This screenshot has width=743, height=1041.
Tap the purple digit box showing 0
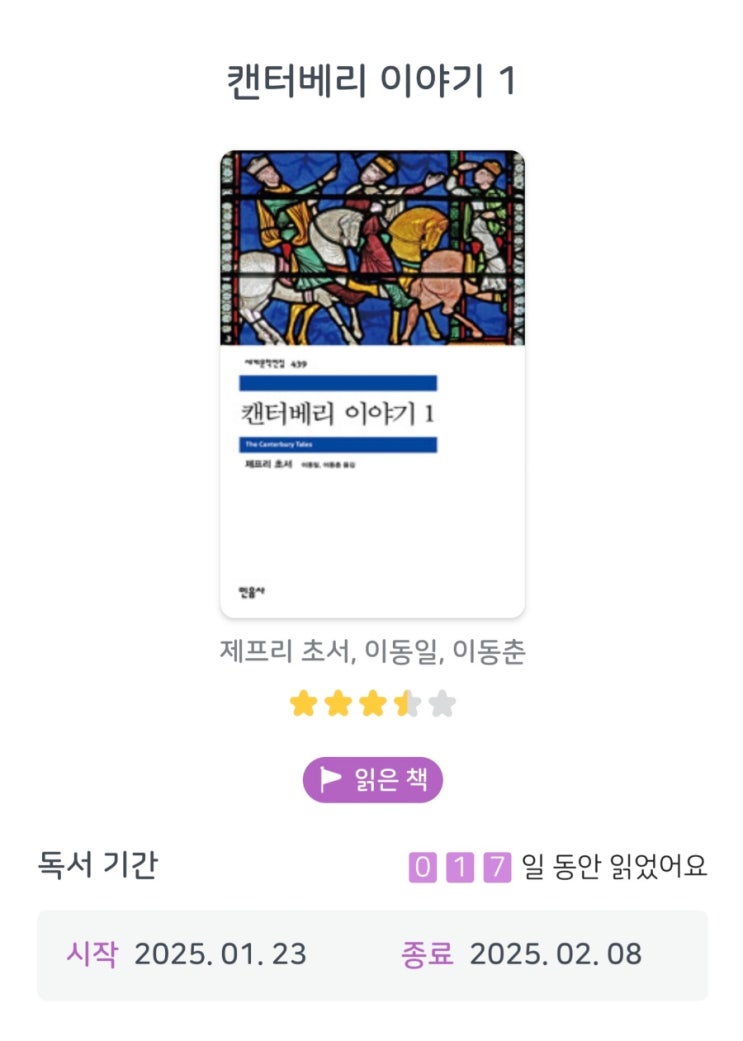pos(422,867)
